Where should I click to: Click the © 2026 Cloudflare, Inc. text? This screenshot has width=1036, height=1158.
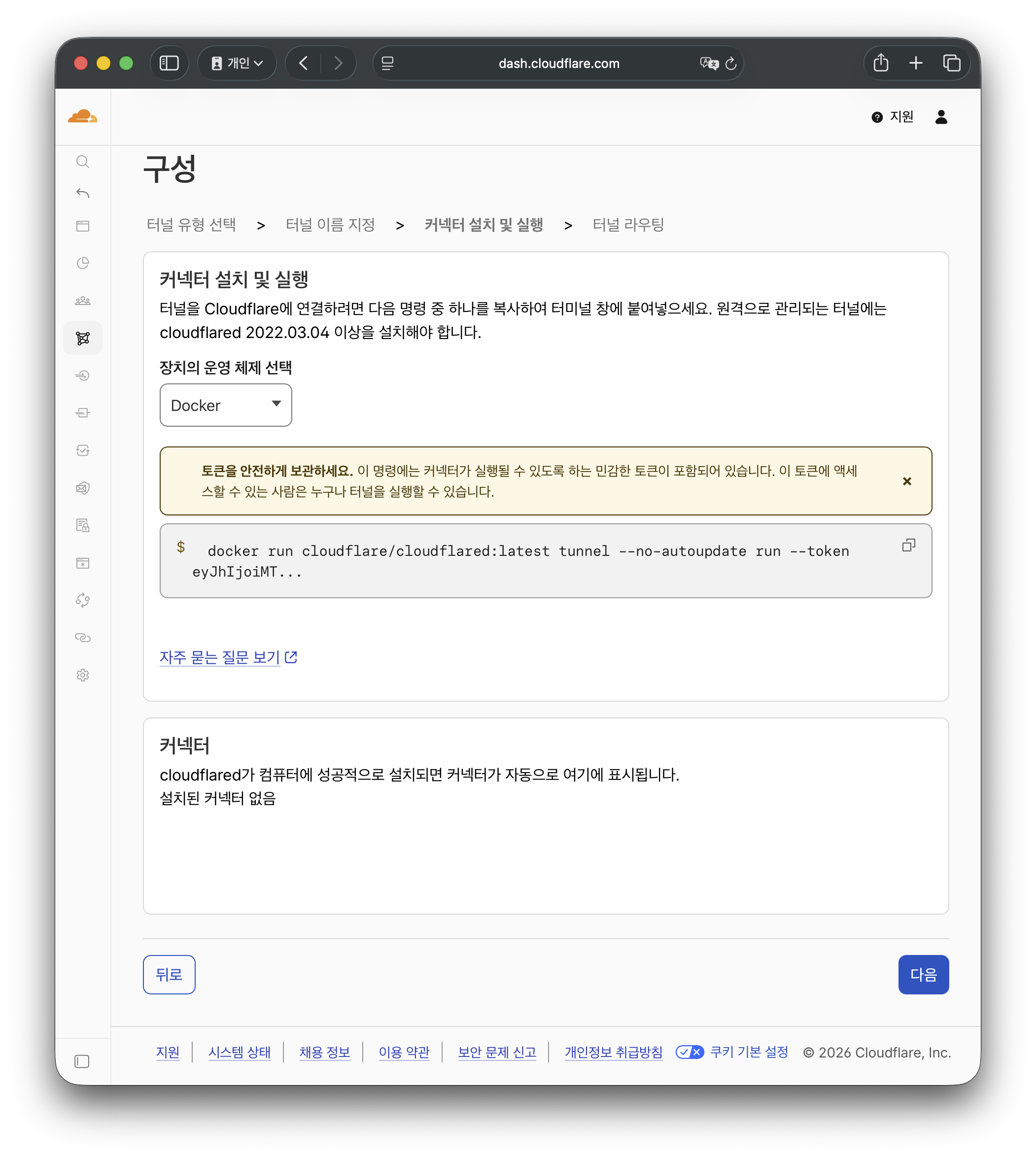877,1053
